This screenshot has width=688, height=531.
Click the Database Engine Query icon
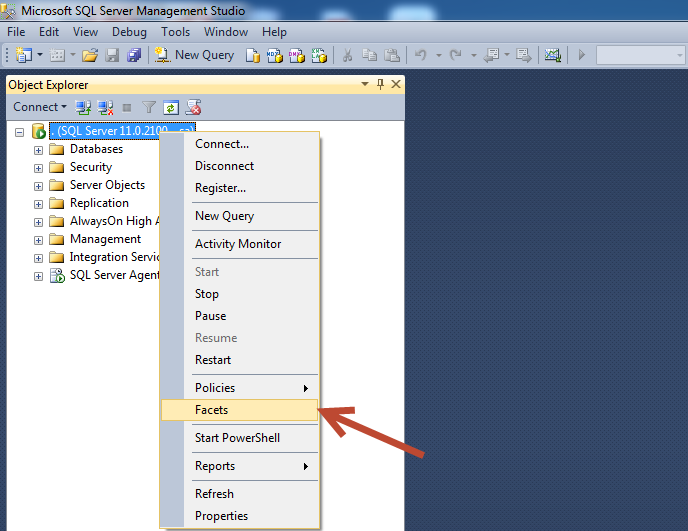coord(253,55)
